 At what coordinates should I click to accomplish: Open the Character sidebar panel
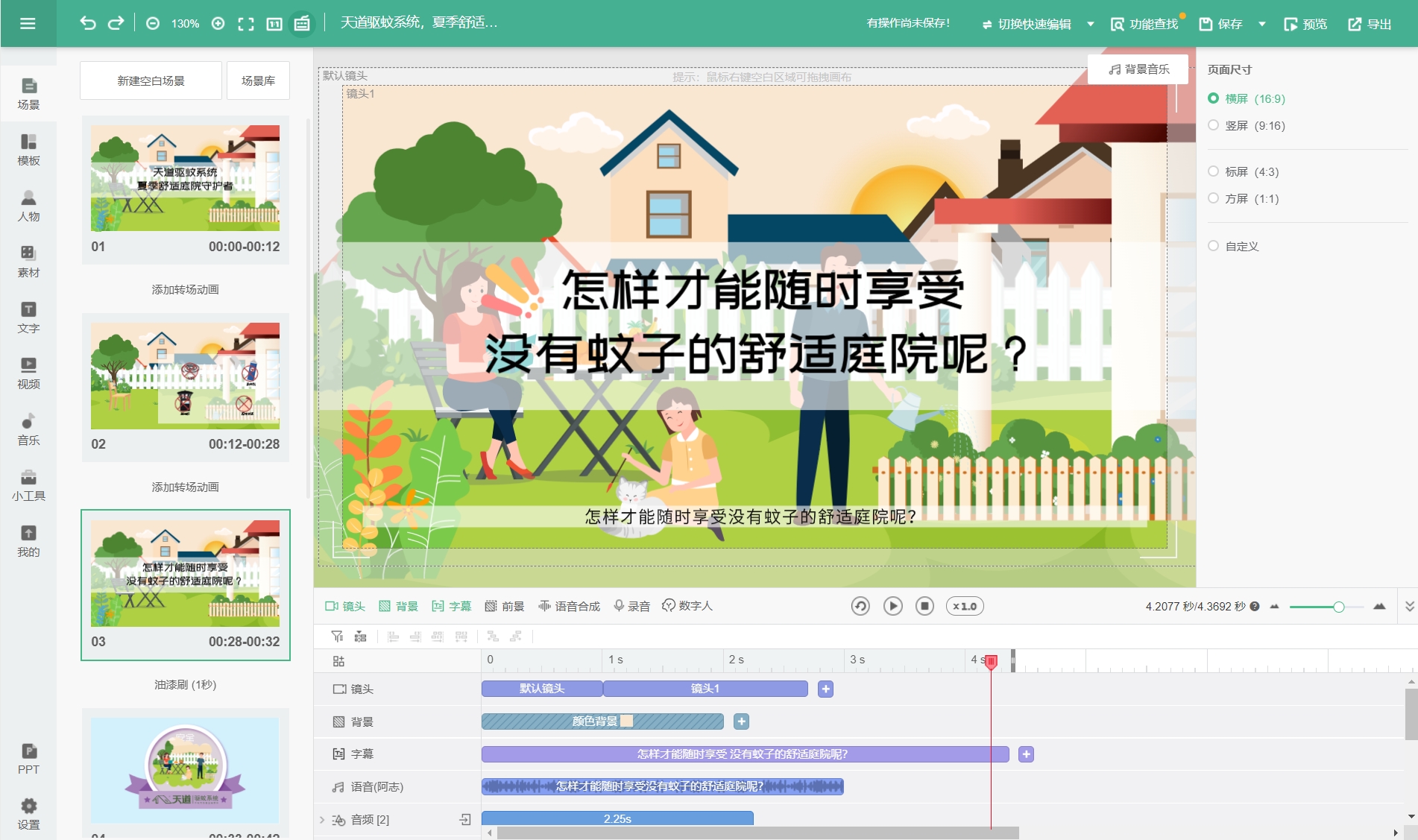coord(28,206)
